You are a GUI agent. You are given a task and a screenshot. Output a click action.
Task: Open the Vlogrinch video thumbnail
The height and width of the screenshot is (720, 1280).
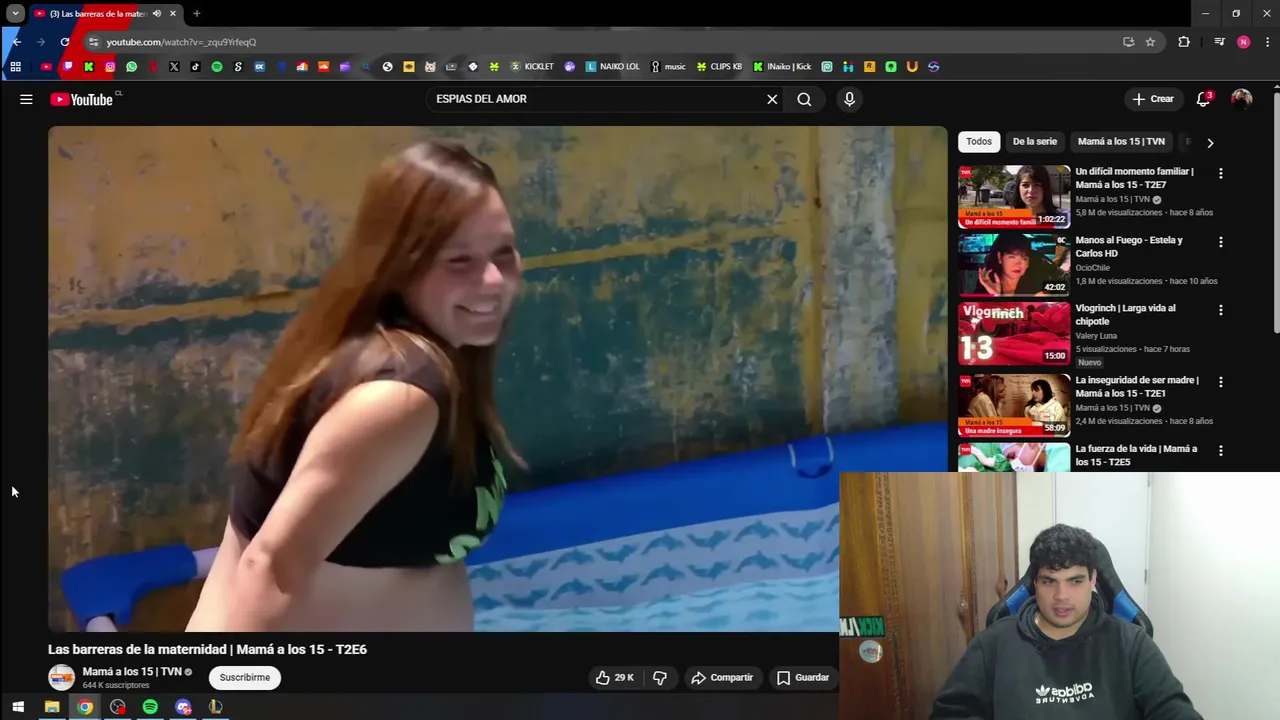point(1014,334)
